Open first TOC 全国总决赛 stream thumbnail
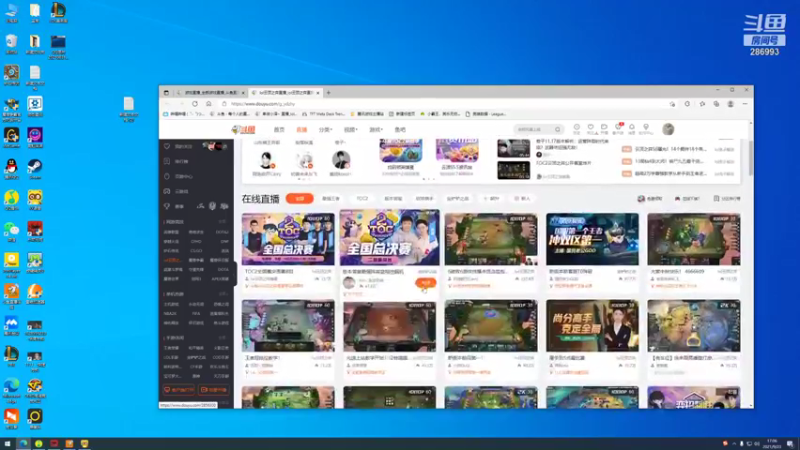 click(288, 239)
